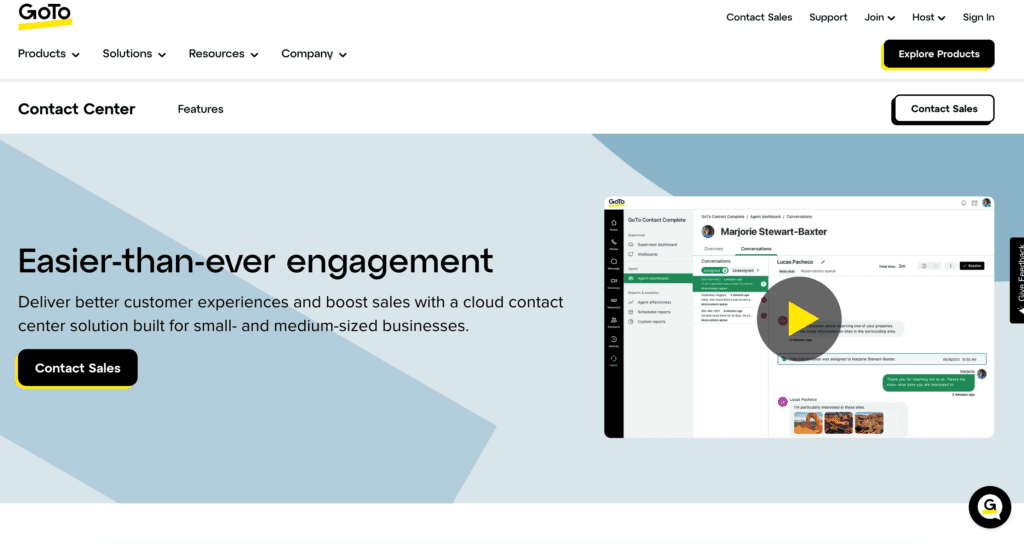Click the Explore Products button
Image resolution: width=1024 pixels, height=544 pixels.
point(938,54)
